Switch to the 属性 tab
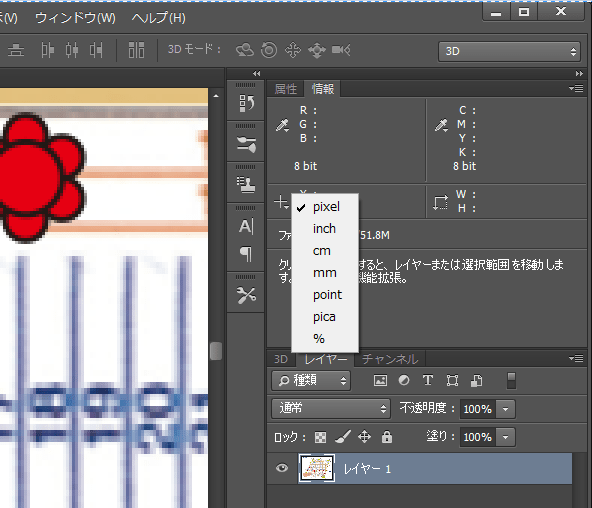 [285, 89]
